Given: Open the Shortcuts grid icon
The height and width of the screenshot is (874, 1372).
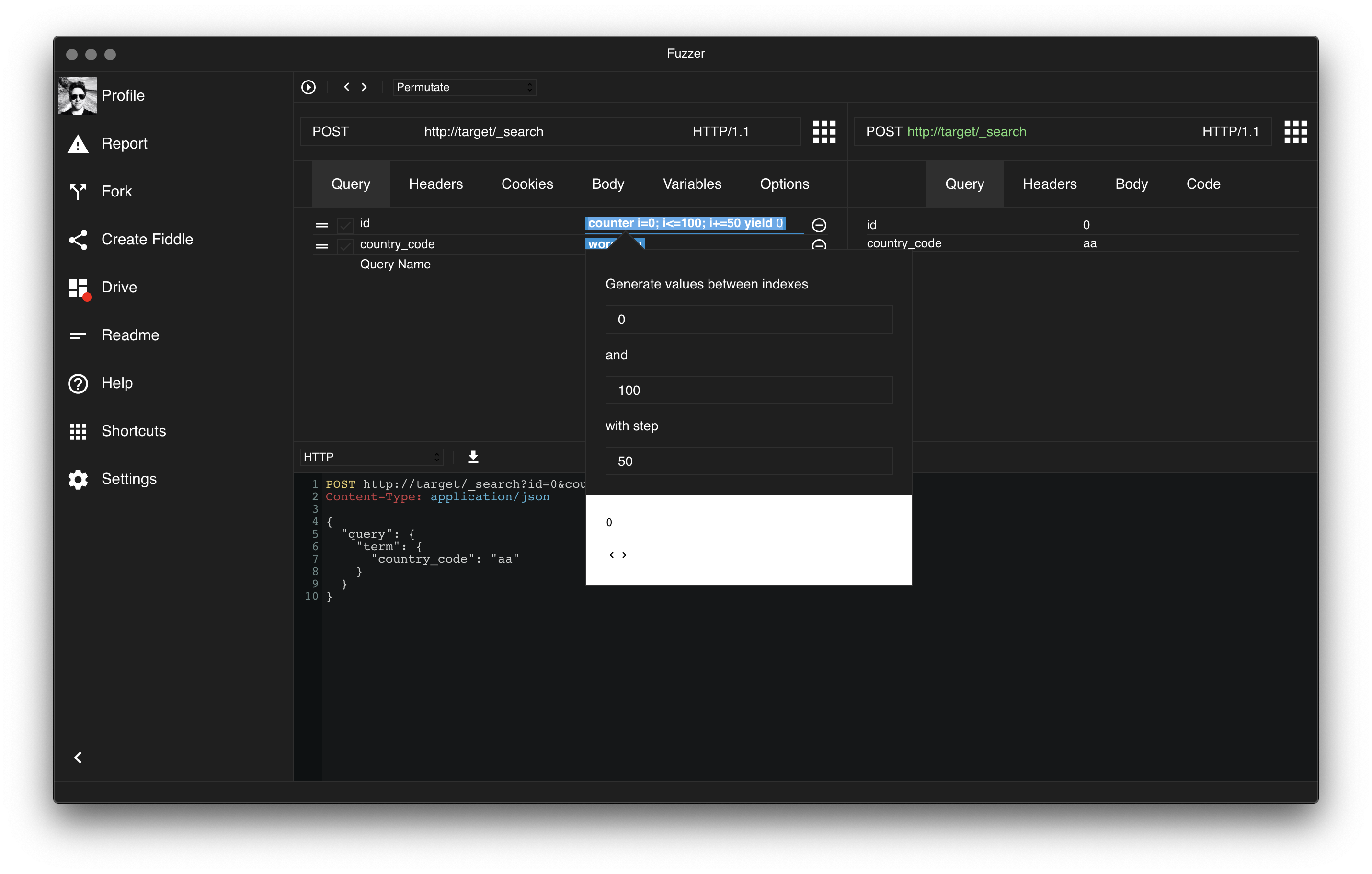Looking at the screenshot, I should click(78, 431).
